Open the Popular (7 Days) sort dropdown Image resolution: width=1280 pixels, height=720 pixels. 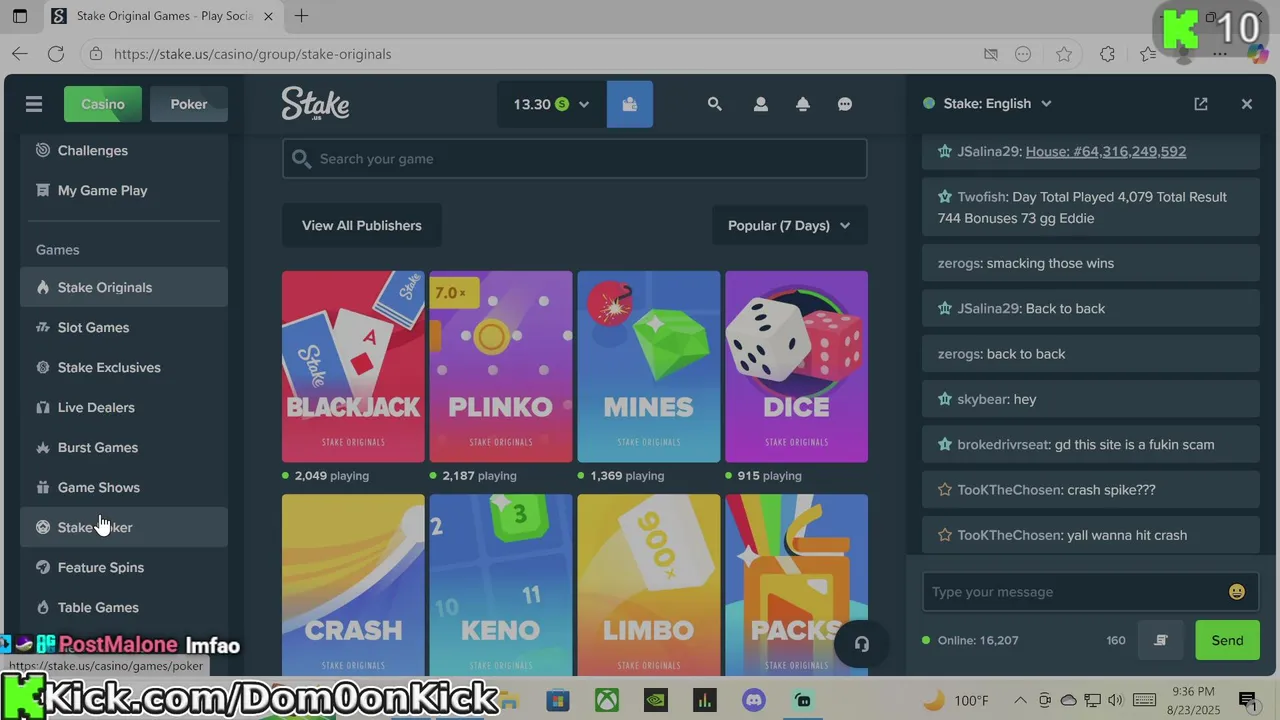coord(790,225)
